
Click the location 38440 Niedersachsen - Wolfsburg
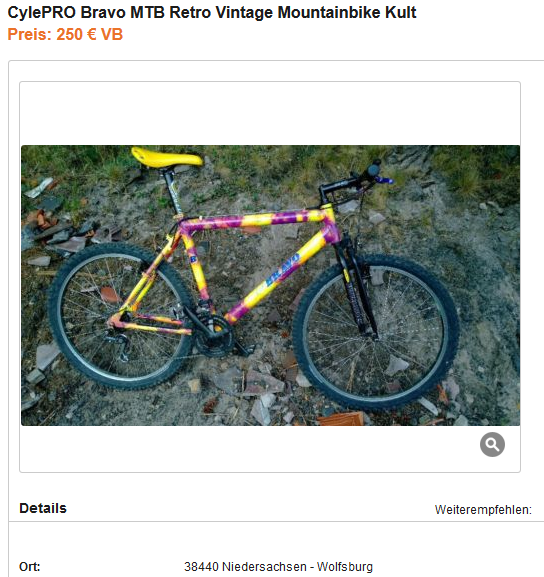coord(278,566)
